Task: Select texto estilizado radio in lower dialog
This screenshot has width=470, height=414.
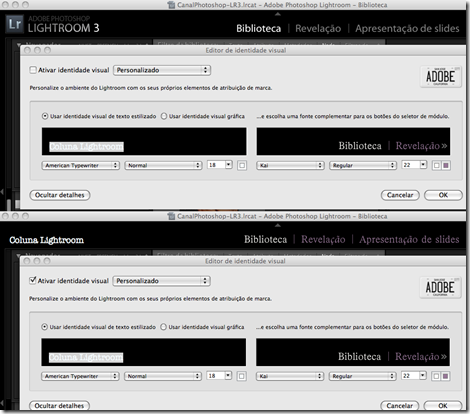Action: point(44,327)
